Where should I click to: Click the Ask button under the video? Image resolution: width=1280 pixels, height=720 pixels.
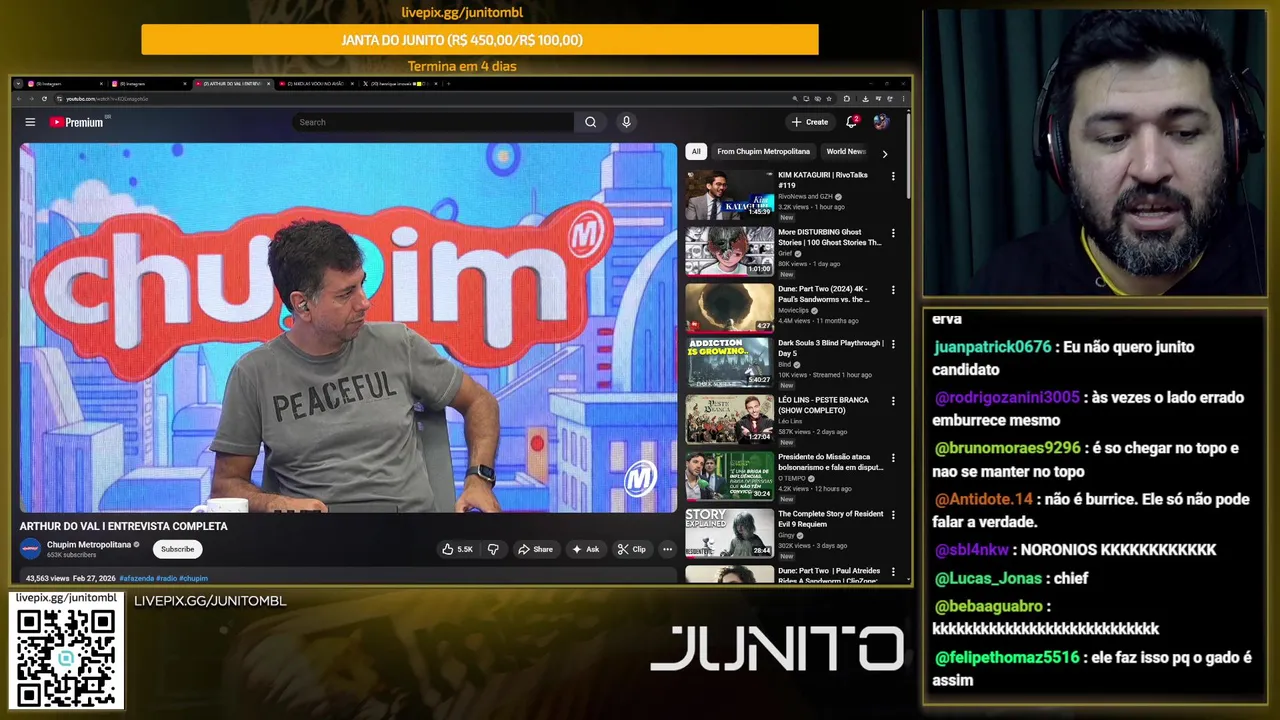coord(585,549)
